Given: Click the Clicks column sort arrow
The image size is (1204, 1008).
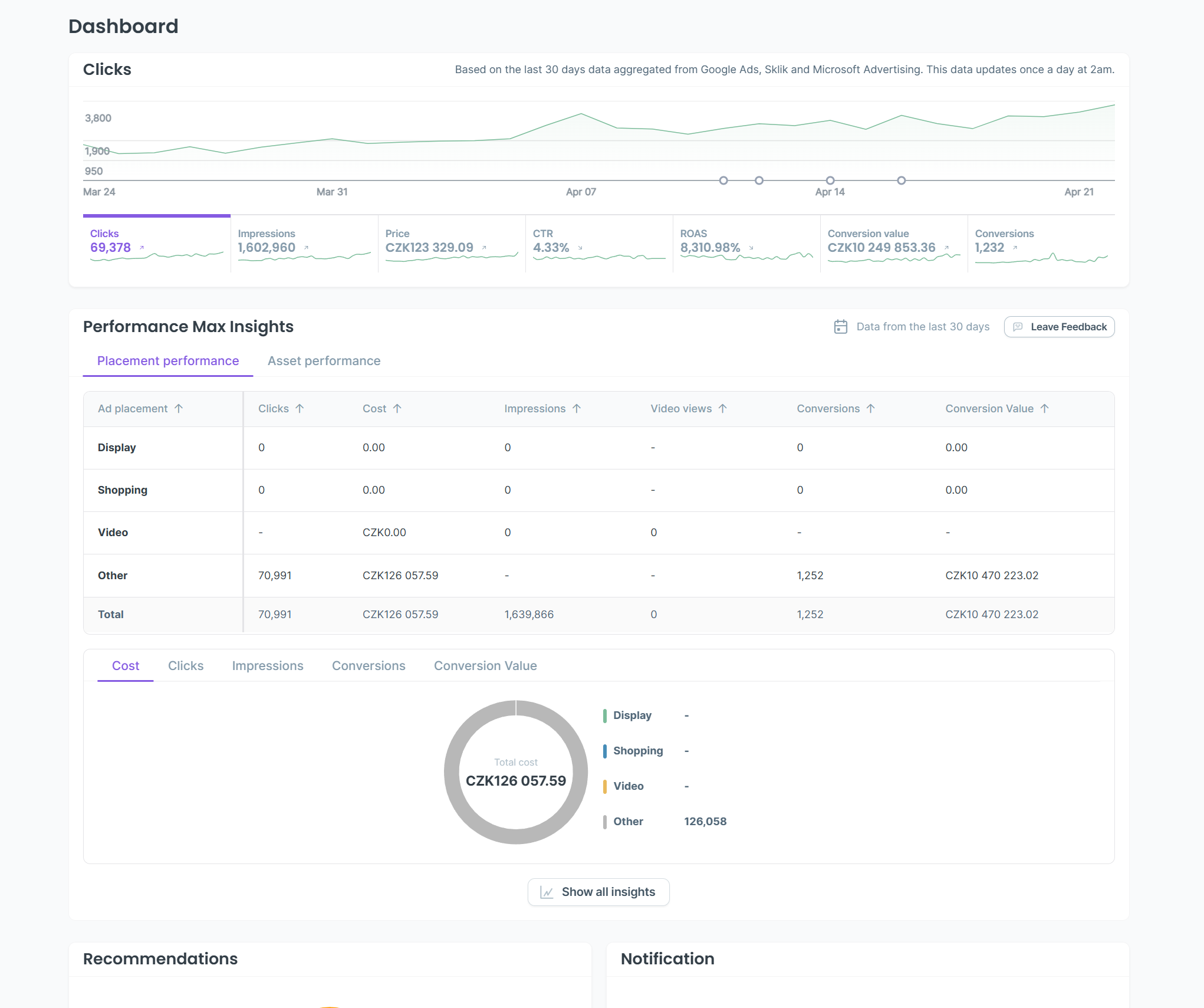Looking at the screenshot, I should (x=300, y=409).
